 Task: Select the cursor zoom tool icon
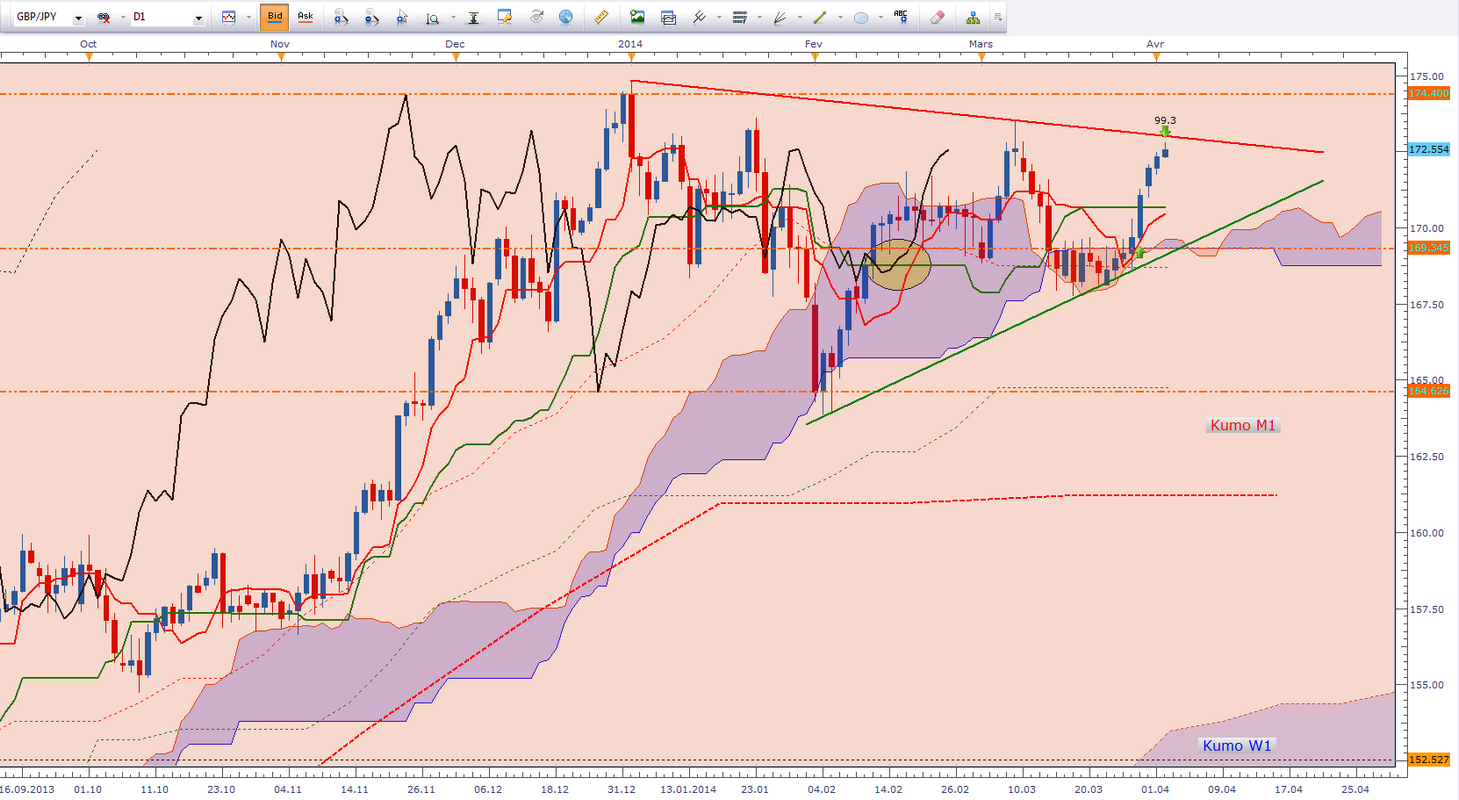(402, 17)
